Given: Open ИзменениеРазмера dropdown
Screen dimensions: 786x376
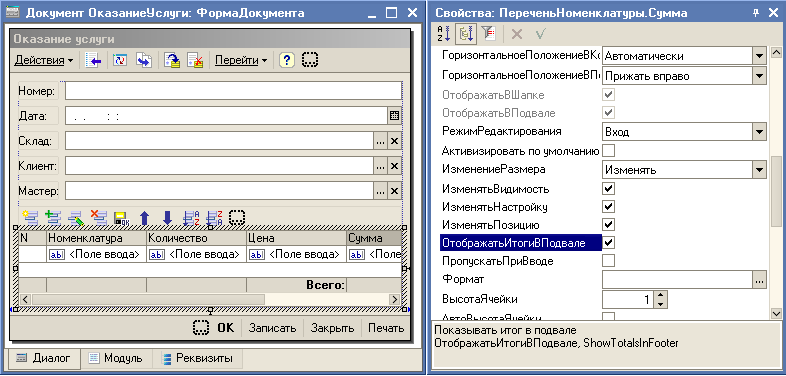Looking at the screenshot, I should point(759,170).
